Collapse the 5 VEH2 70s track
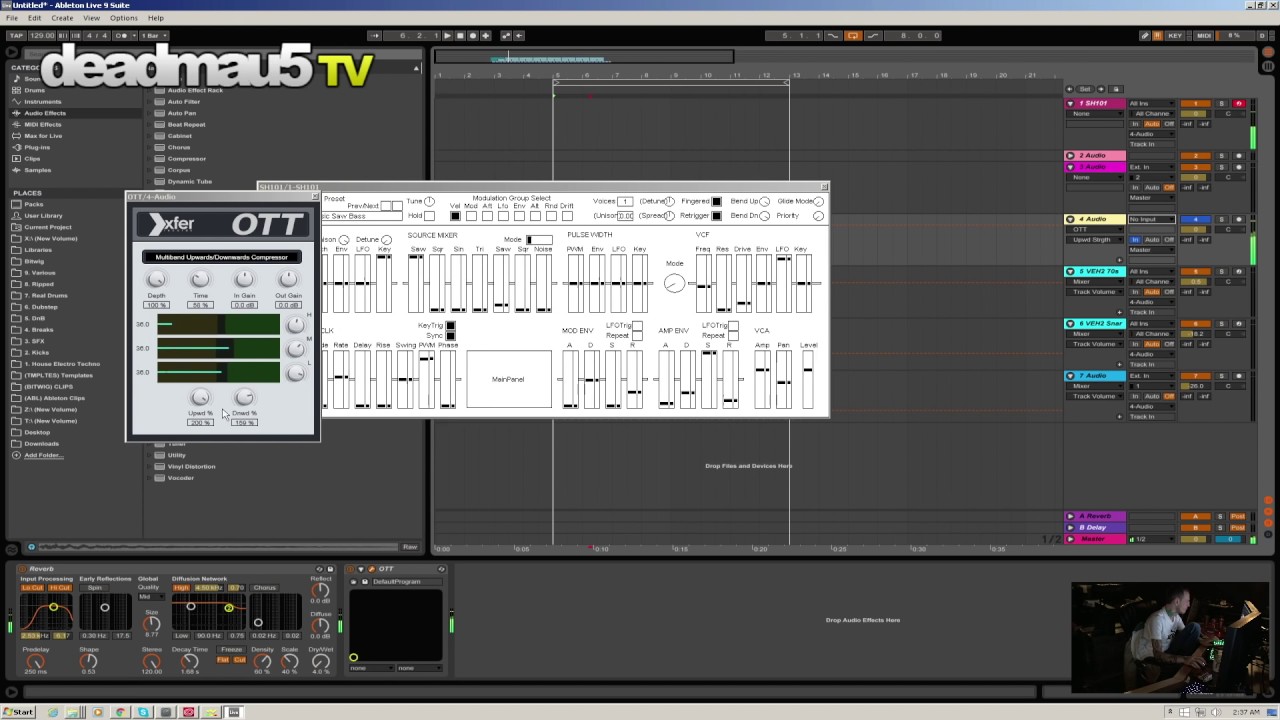 [x=1070, y=271]
